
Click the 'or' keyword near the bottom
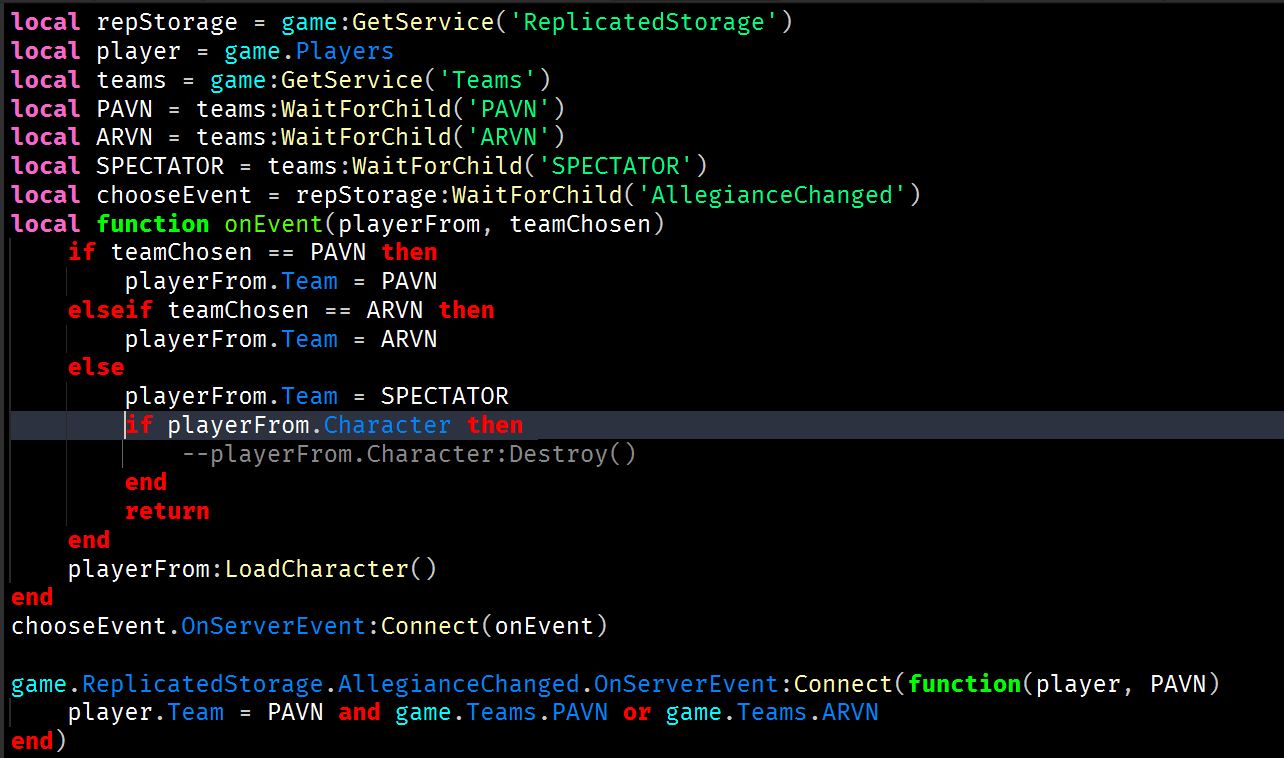pos(636,713)
